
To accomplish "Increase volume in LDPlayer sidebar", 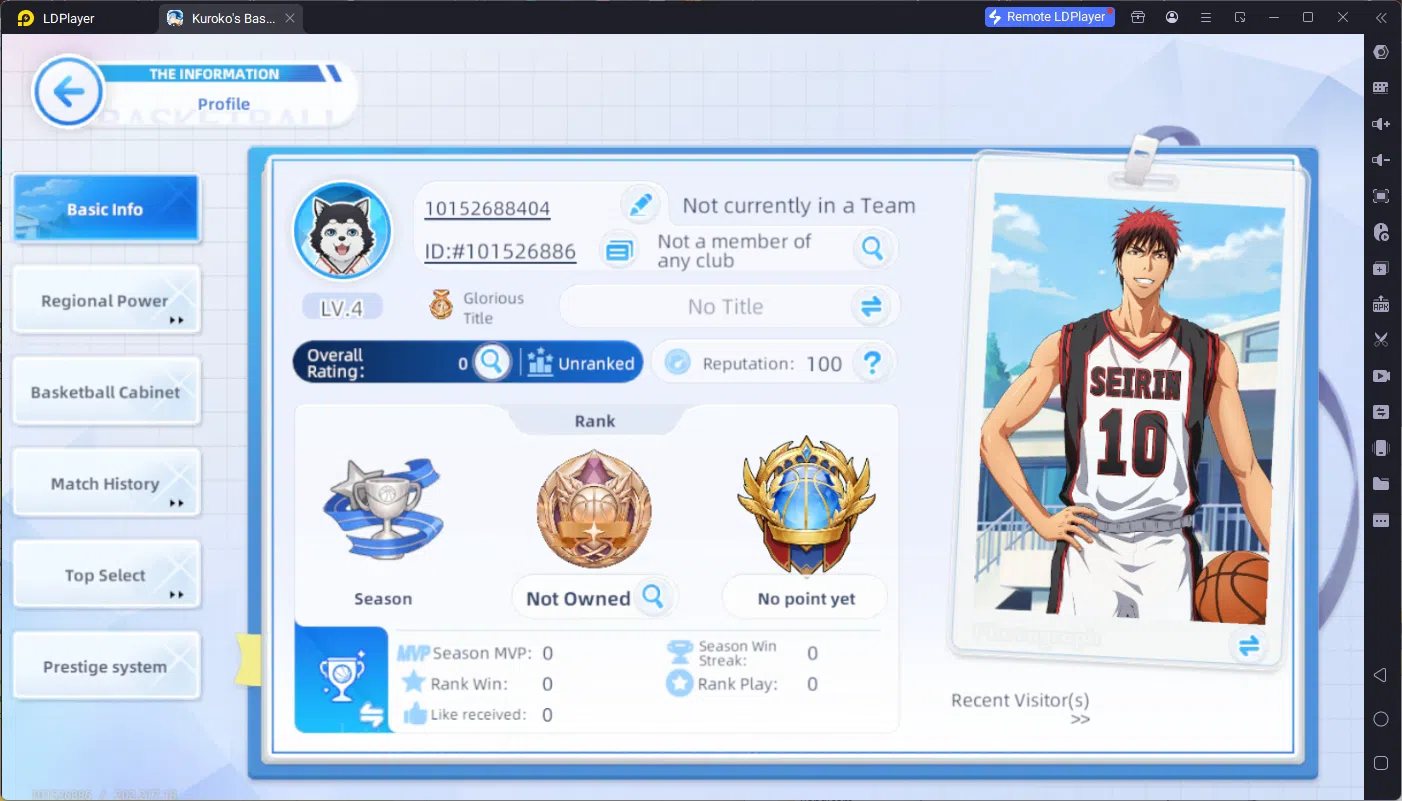I will [1381, 124].
